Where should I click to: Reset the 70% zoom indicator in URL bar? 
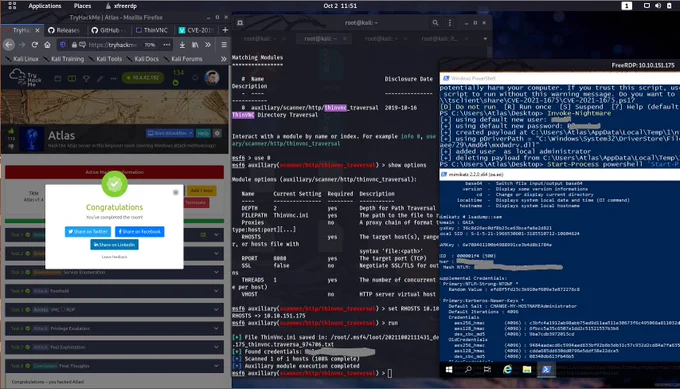click(150, 44)
